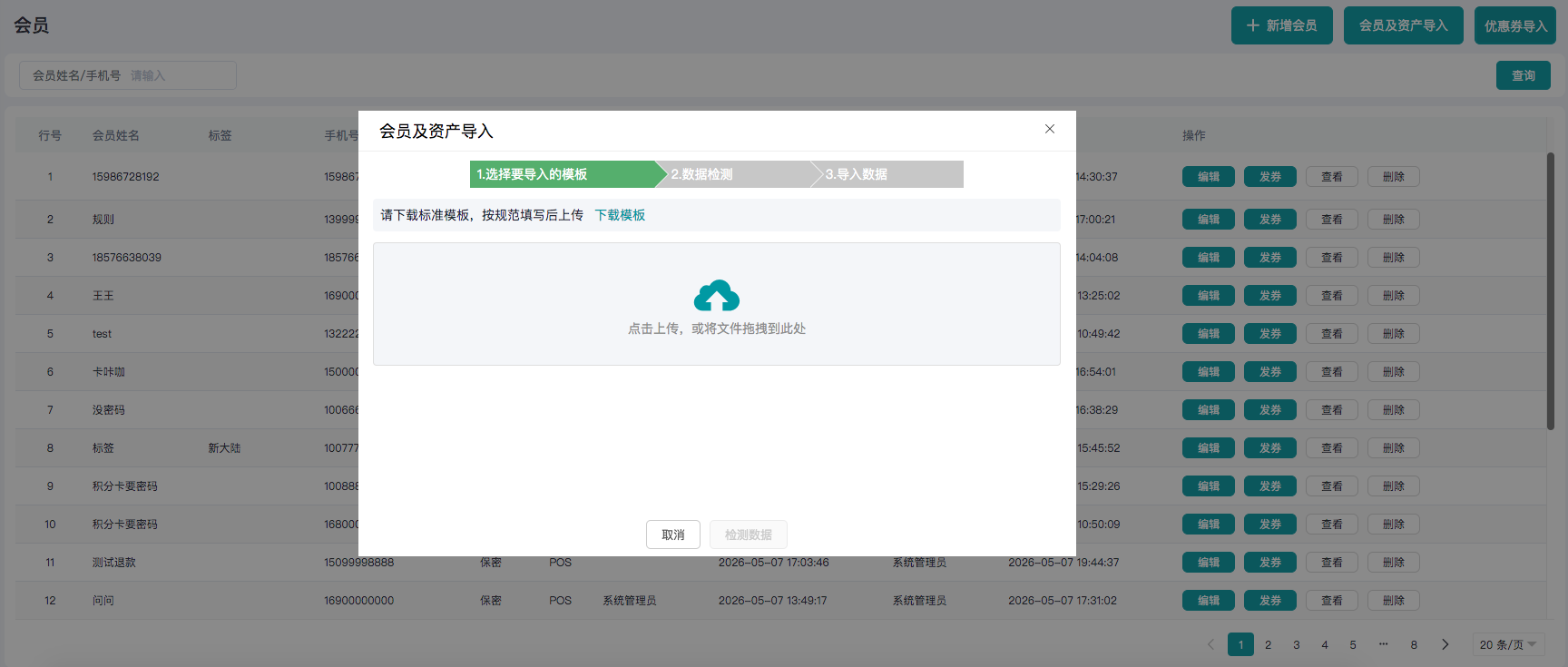Close the 会员及资产导入 dialog
This screenshot has height=667, width=1568.
1050,129
